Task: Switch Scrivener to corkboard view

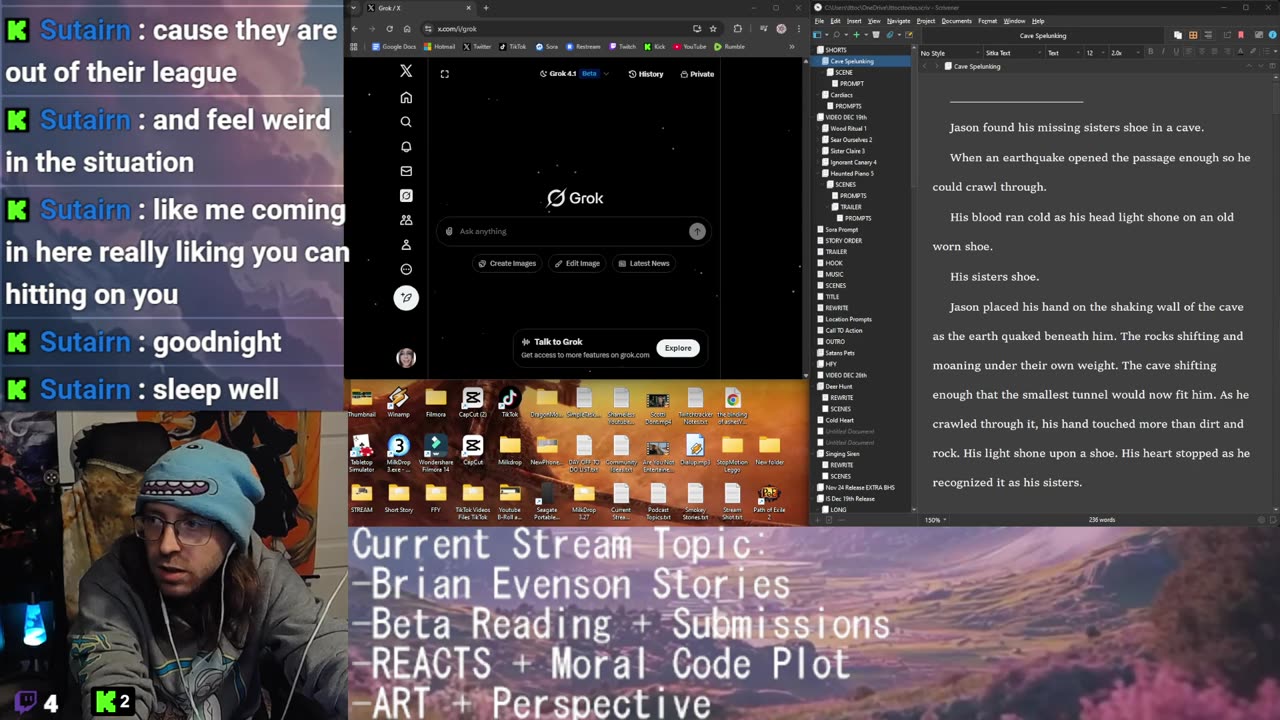Action: tap(1193, 35)
